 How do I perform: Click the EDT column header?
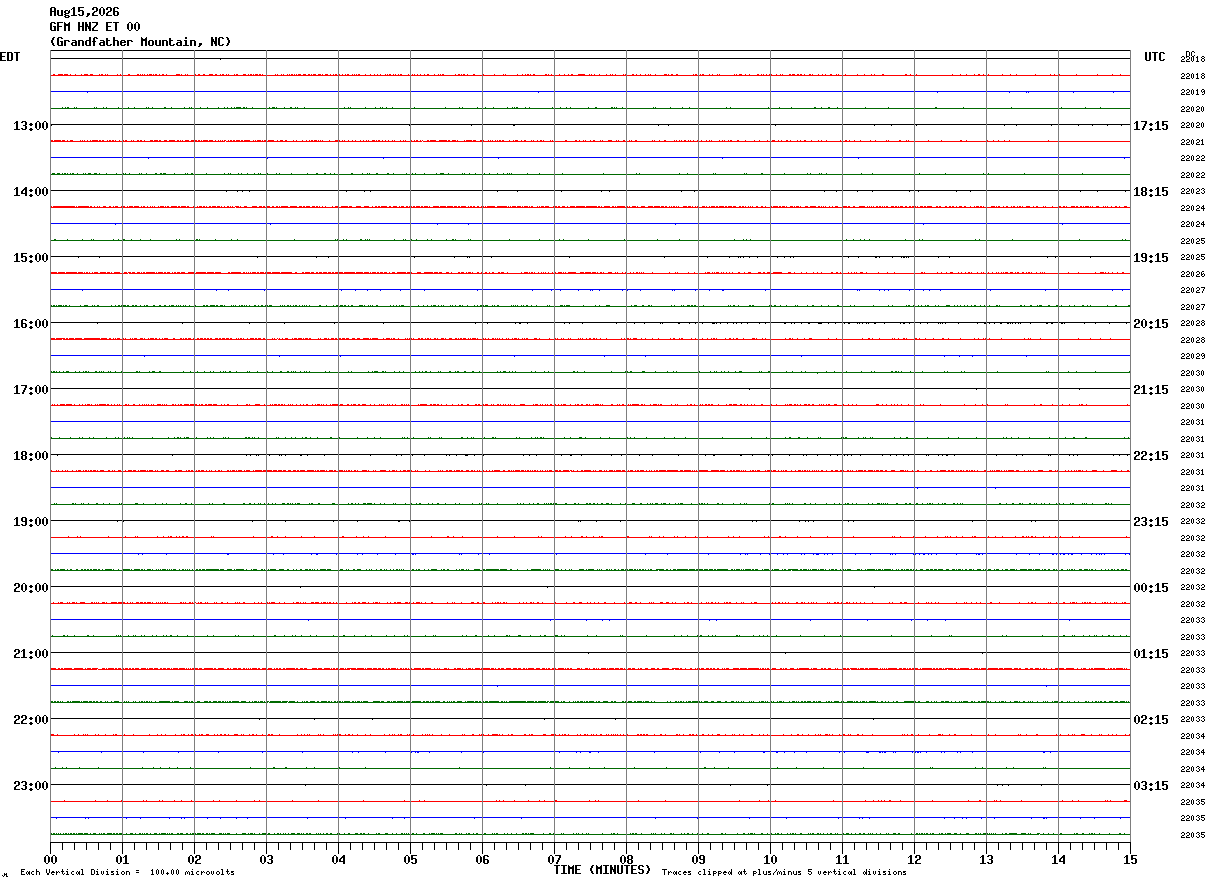9,57
